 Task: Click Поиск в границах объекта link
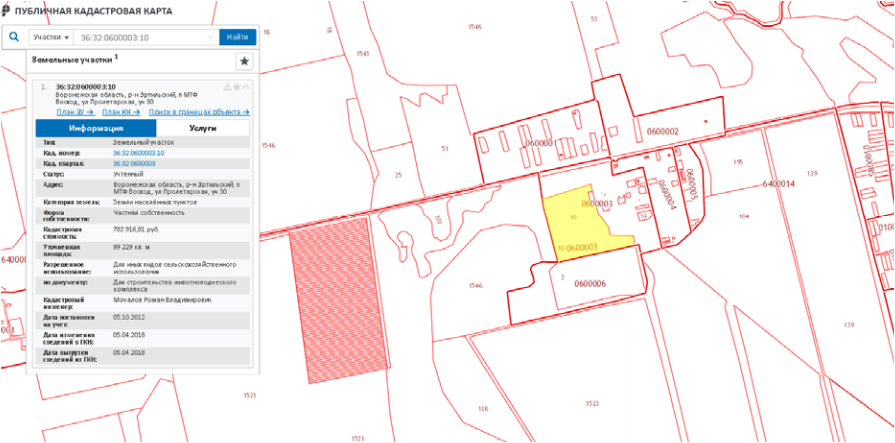click(x=198, y=112)
